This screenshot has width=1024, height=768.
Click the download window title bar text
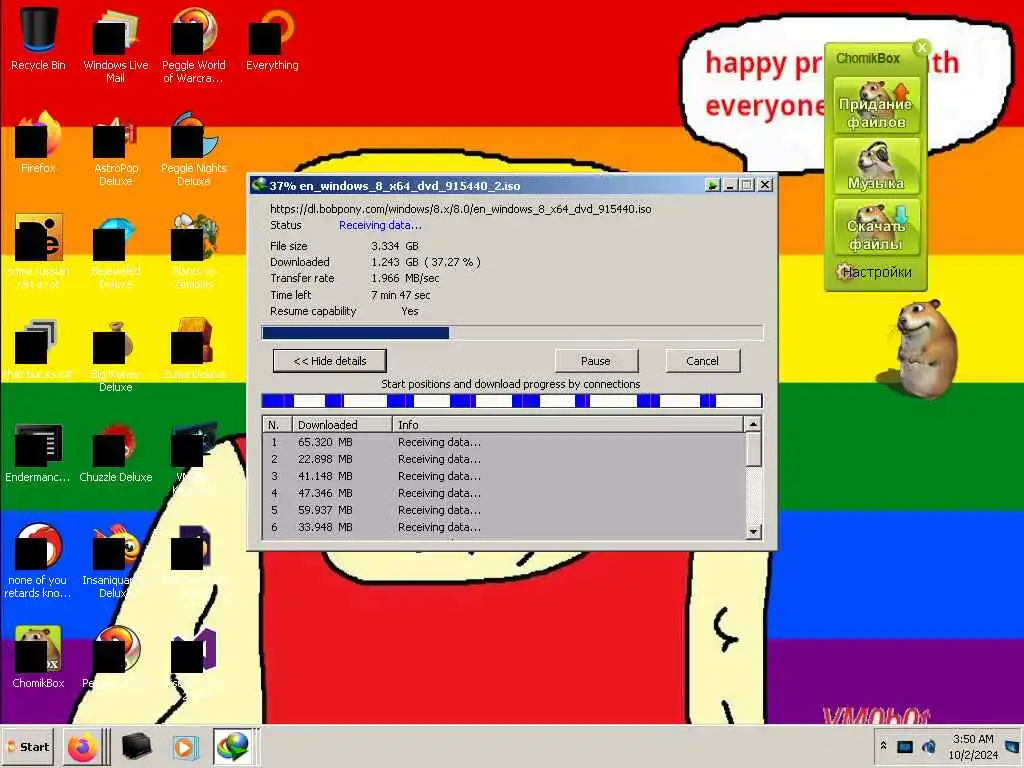pyautogui.click(x=394, y=185)
